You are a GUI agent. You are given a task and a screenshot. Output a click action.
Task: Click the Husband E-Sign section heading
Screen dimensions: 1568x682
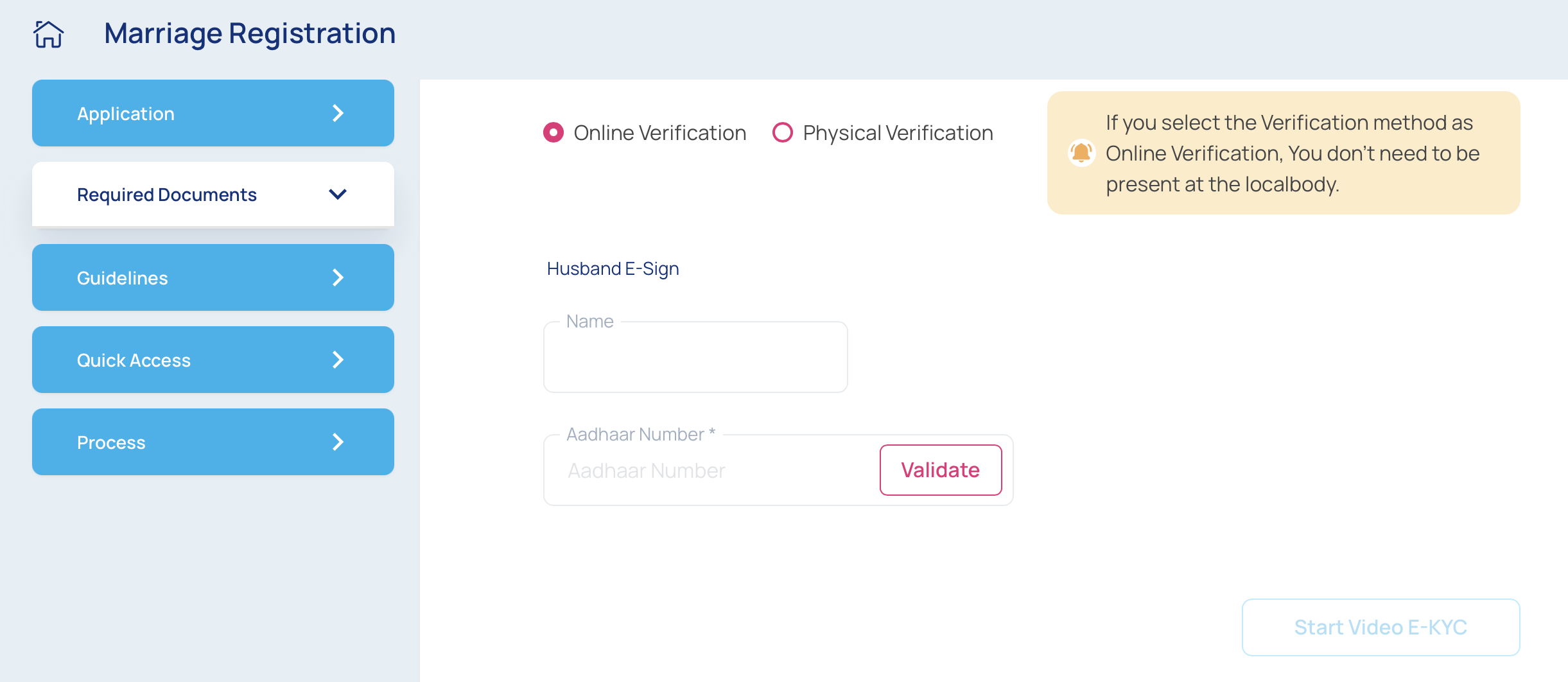(613, 268)
